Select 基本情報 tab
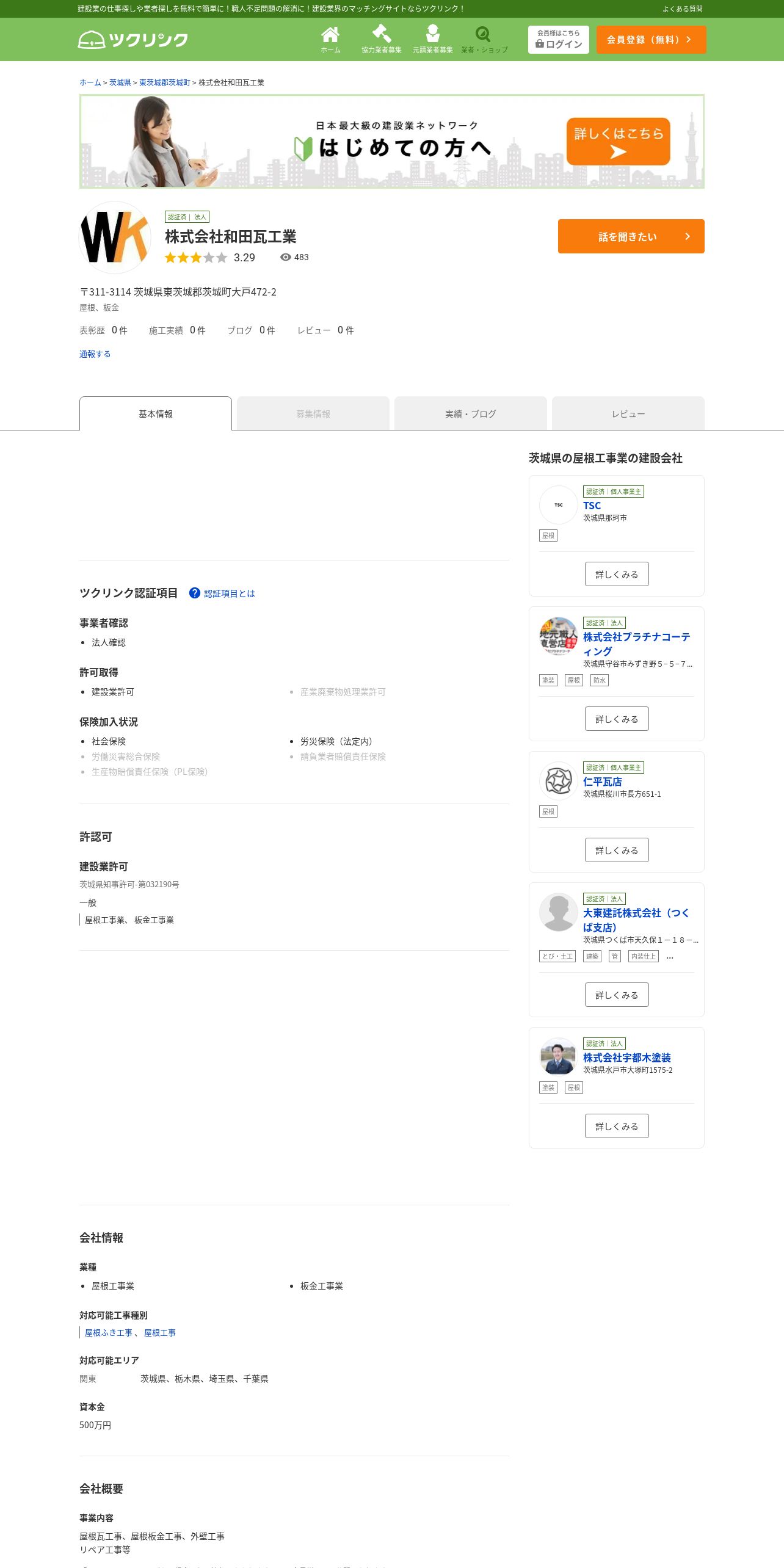Image resolution: width=784 pixels, height=1568 pixels. click(156, 413)
